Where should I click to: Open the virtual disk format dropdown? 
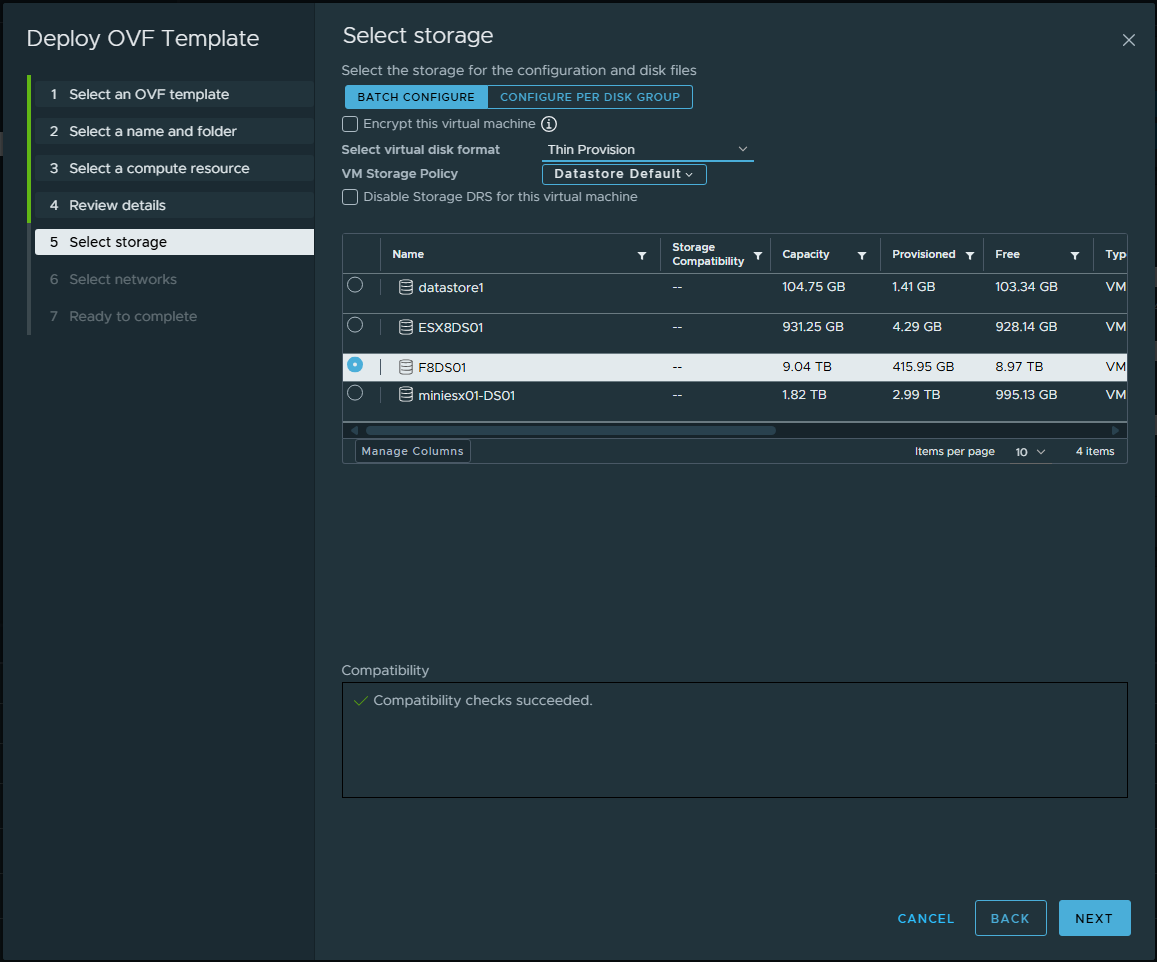pyautogui.click(x=647, y=149)
